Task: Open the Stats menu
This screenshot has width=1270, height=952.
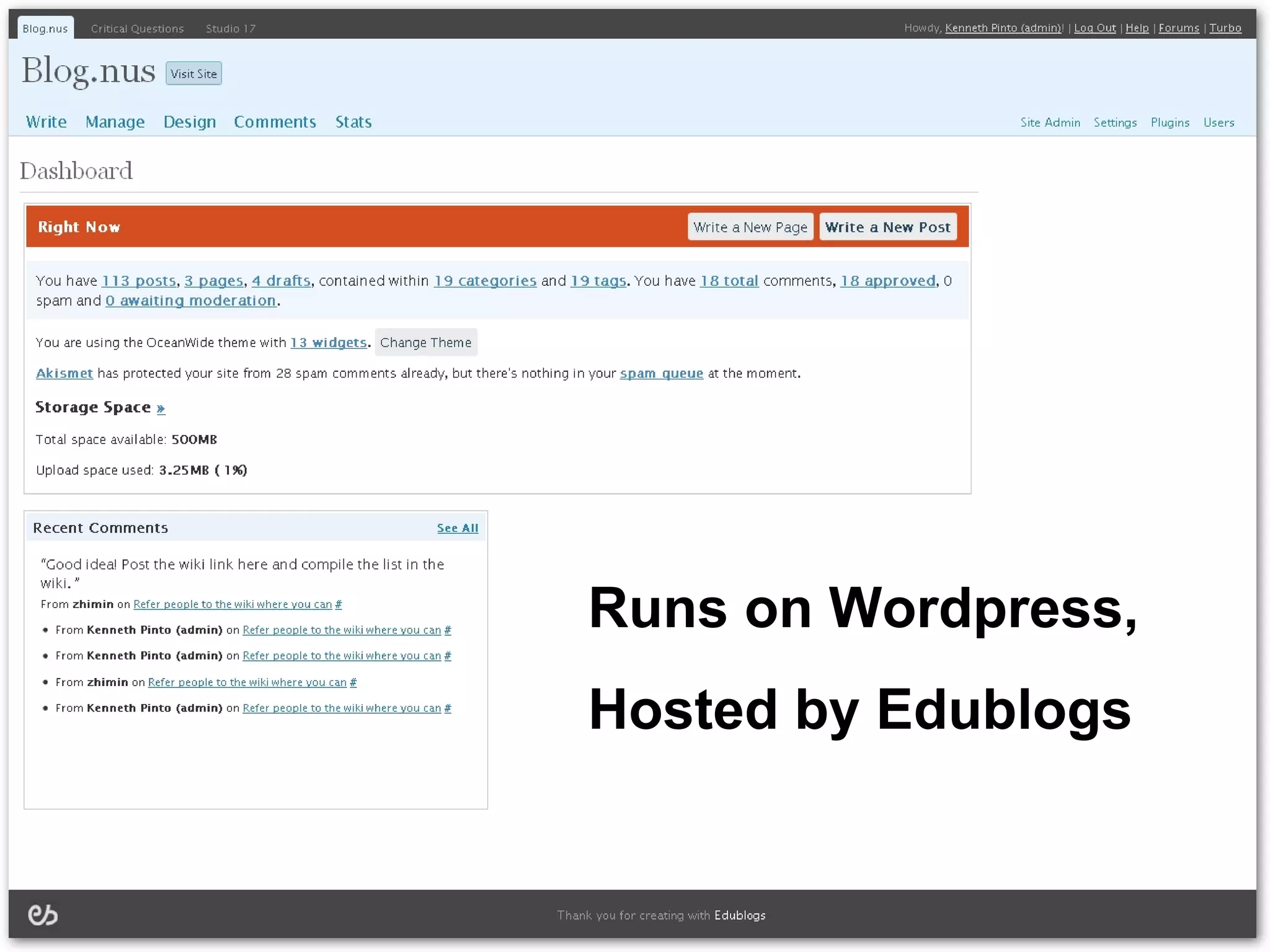Action: pos(353,122)
